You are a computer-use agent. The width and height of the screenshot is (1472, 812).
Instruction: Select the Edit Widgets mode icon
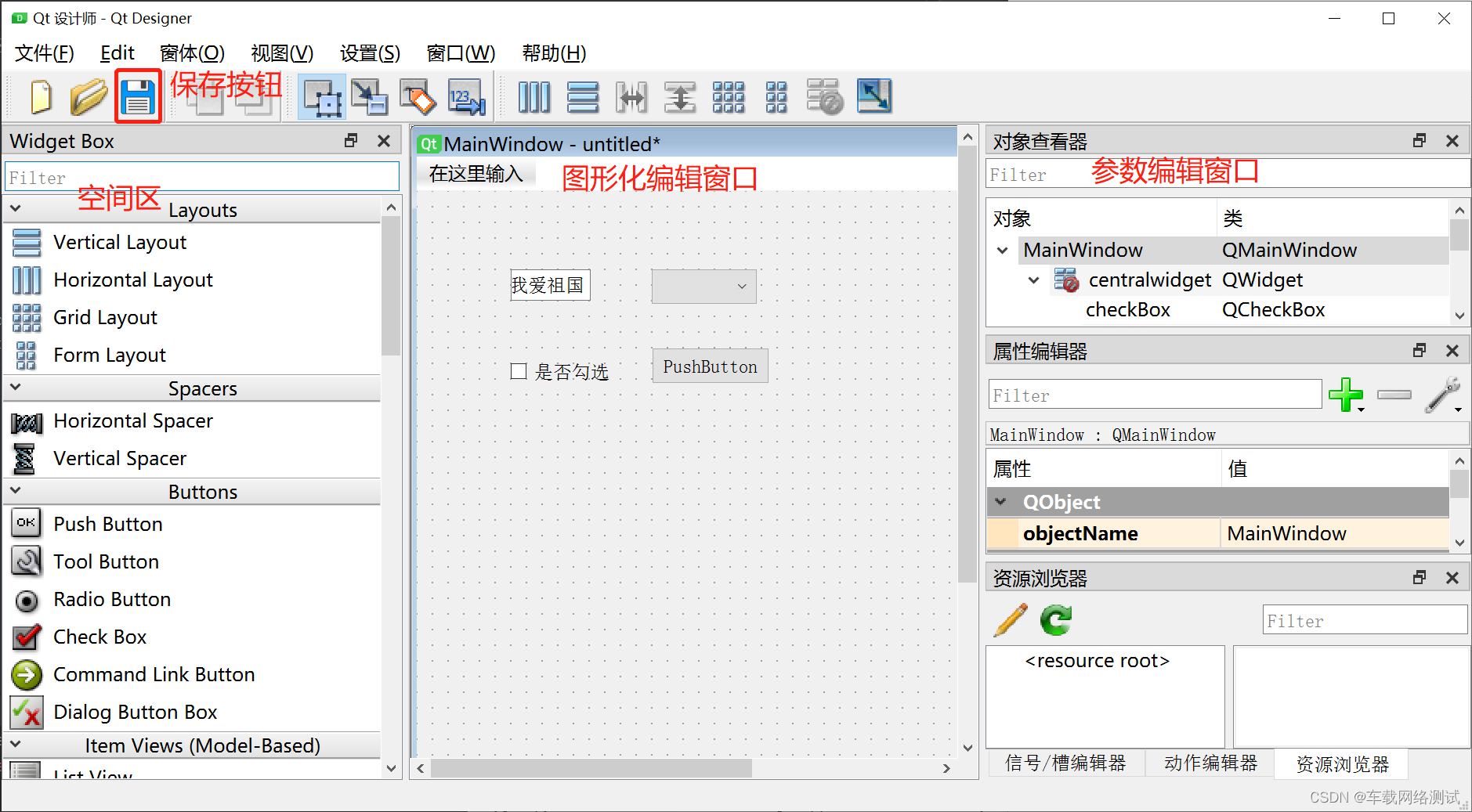pos(321,97)
